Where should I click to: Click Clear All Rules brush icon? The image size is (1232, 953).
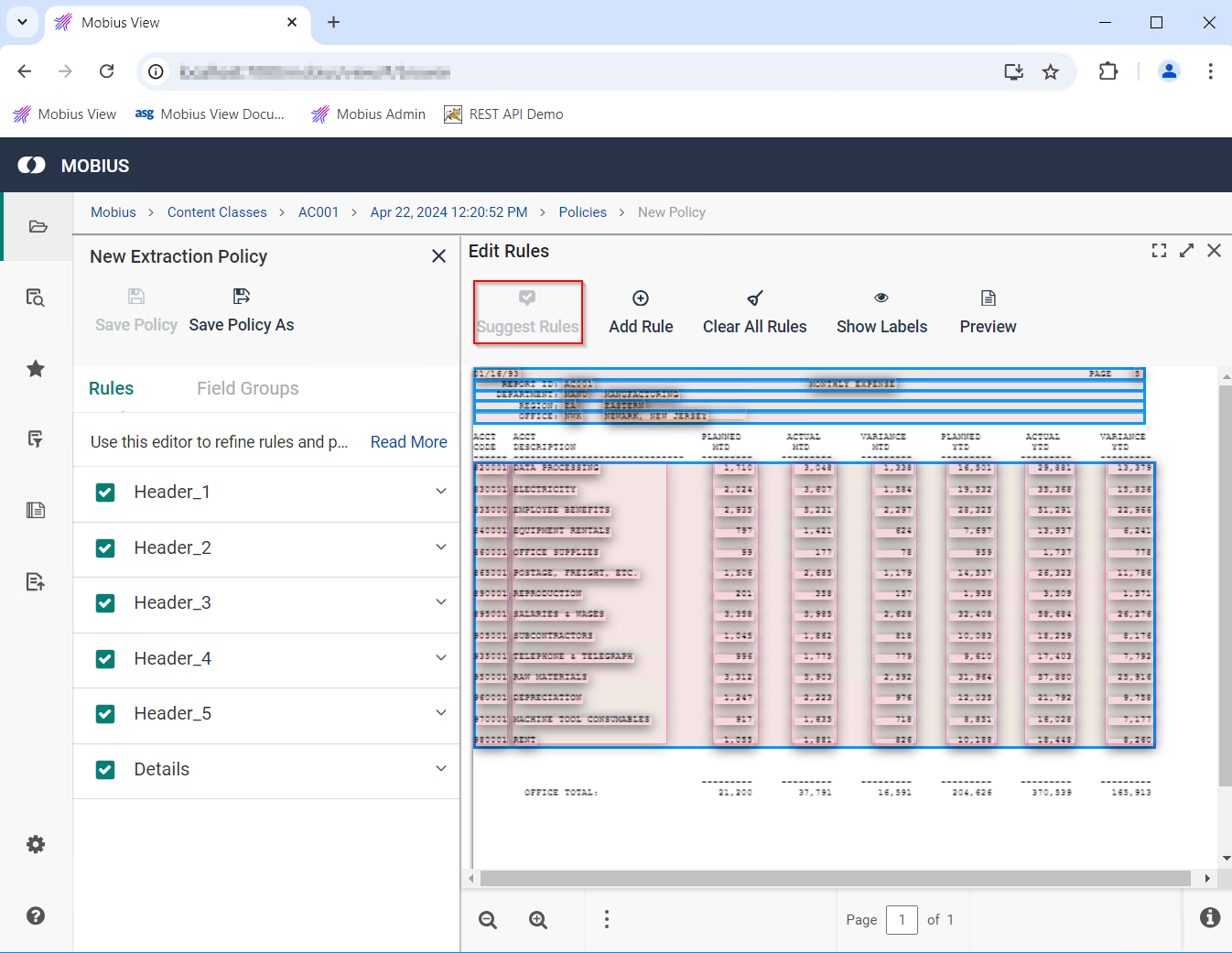(x=754, y=298)
